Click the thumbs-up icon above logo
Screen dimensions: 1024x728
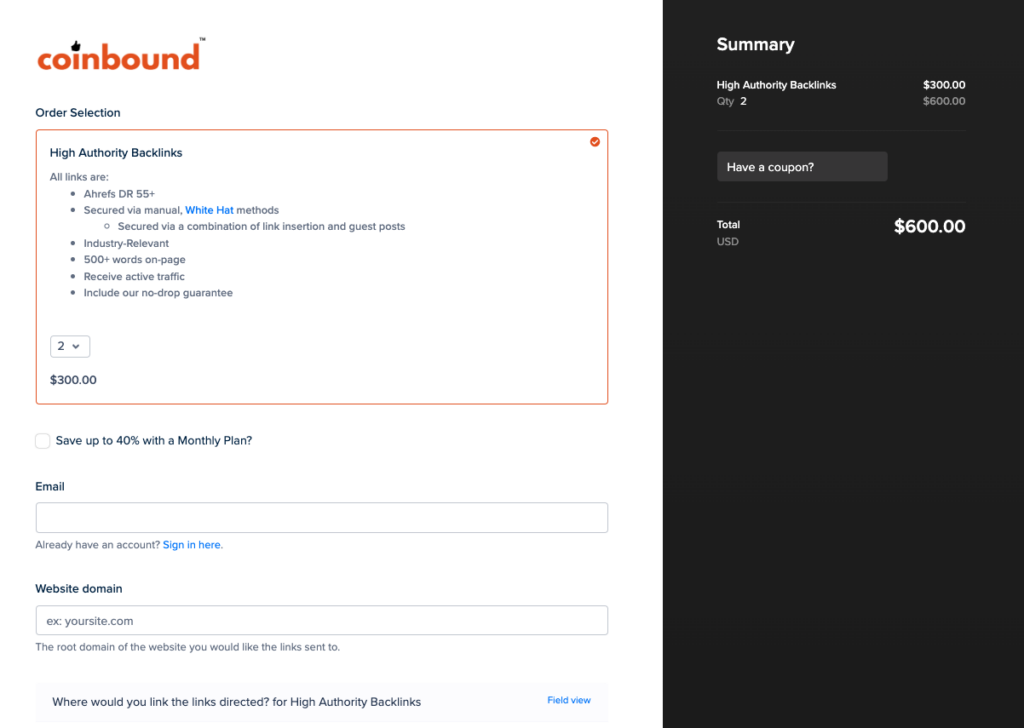click(76, 46)
